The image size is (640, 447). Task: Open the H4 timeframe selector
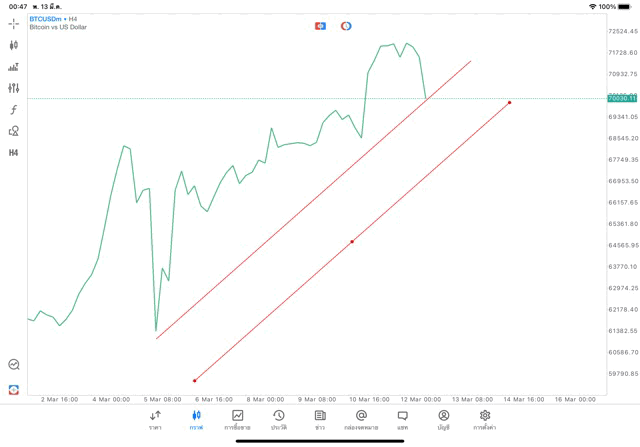[x=14, y=153]
